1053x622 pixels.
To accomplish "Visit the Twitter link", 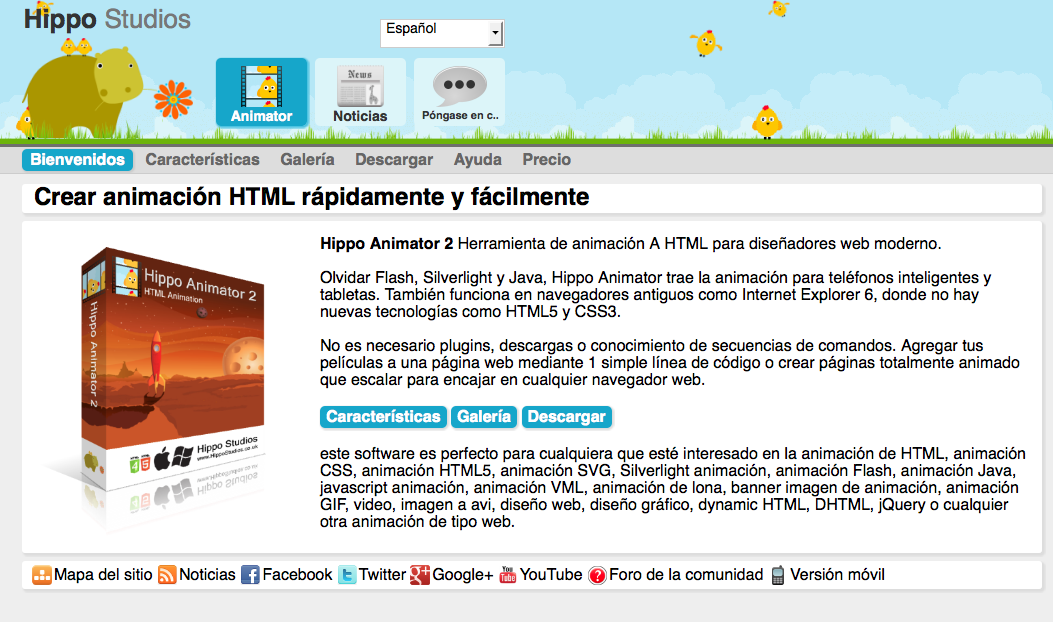I will (x=382, y=575).
